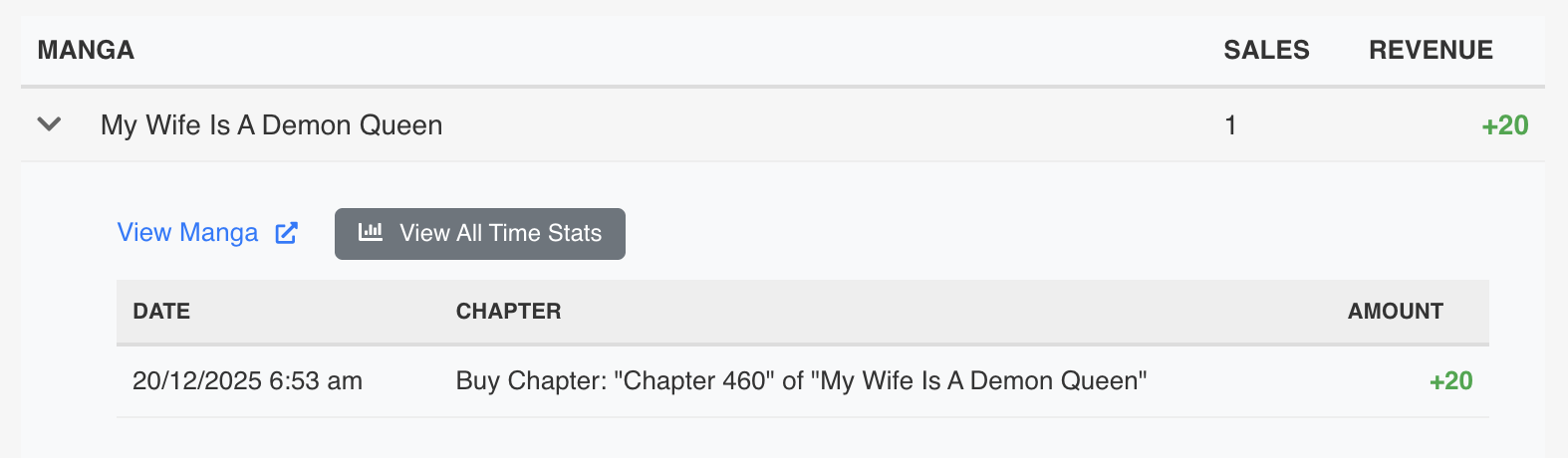Click the sales count of 1
The height and width of the screenshot is (458, 1568).
(1230, 125)
